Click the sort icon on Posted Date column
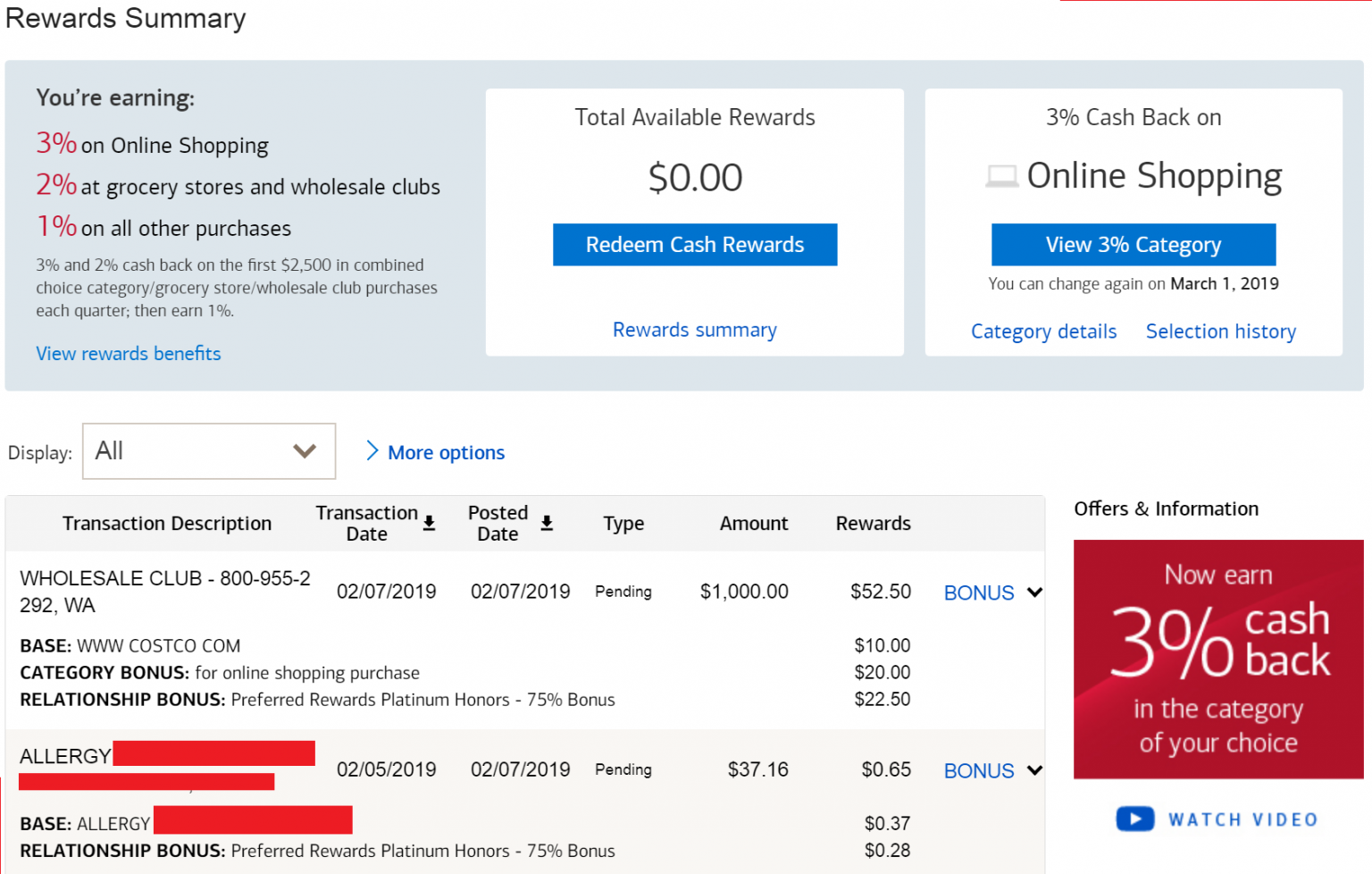 [x=548, y=524]
